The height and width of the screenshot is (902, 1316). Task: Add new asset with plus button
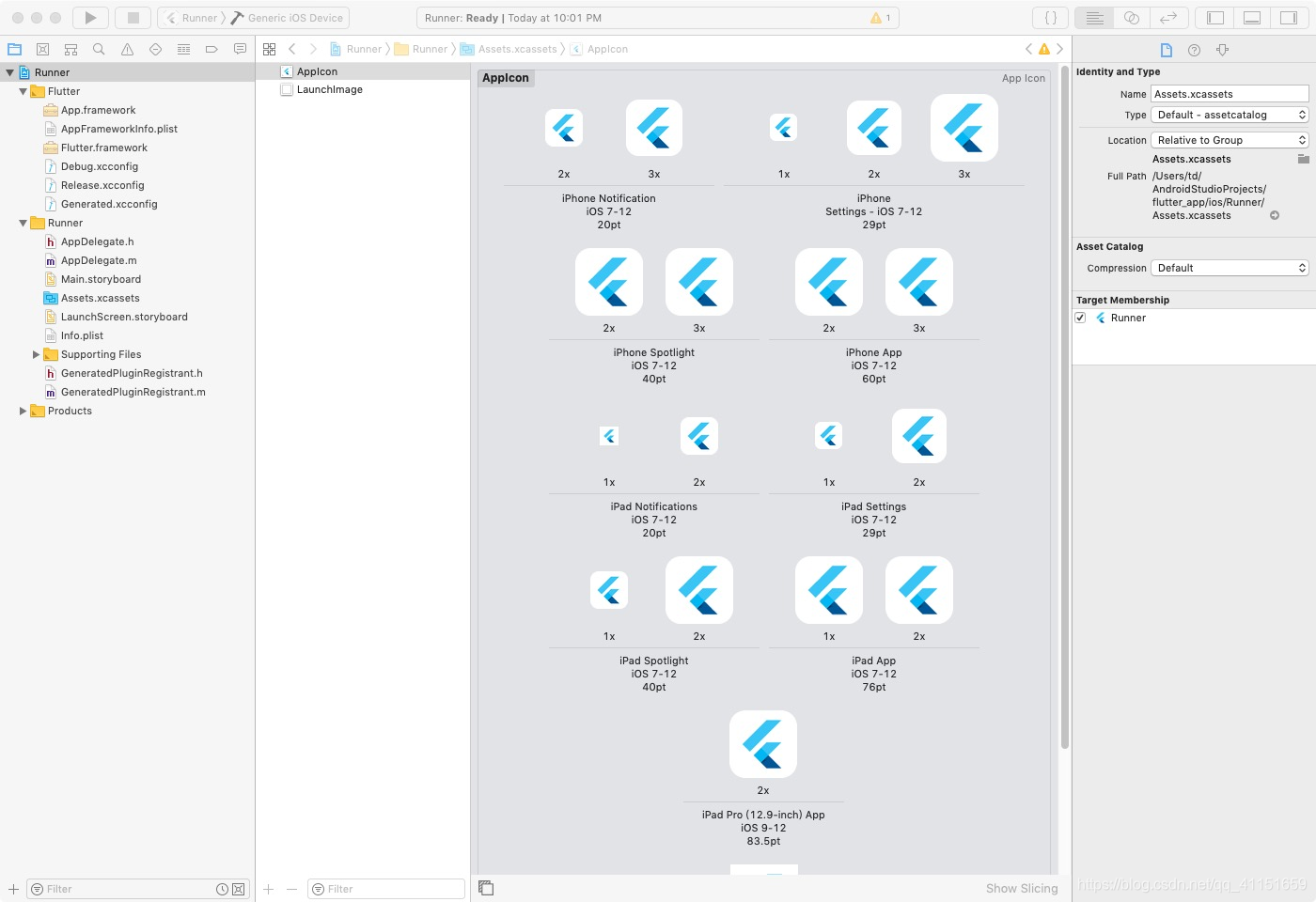[x=269, y=889]
